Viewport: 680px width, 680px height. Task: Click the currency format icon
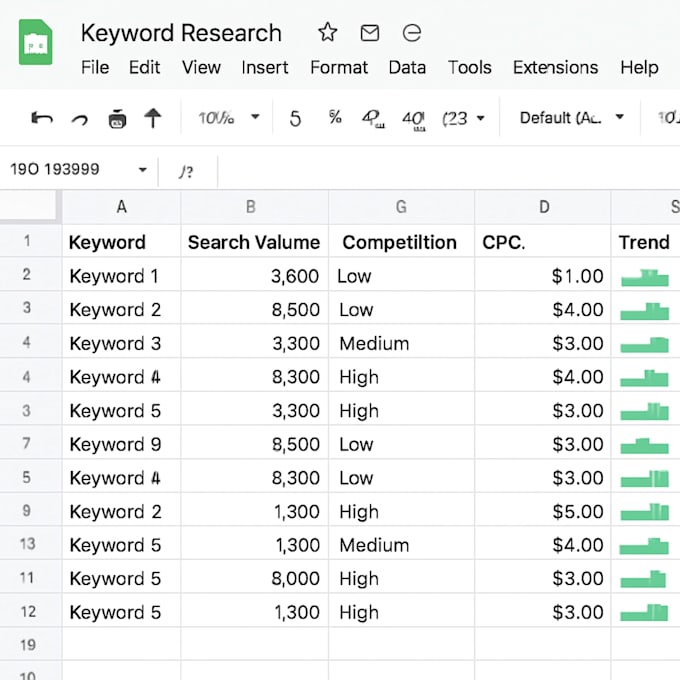[x=295, y=118]
